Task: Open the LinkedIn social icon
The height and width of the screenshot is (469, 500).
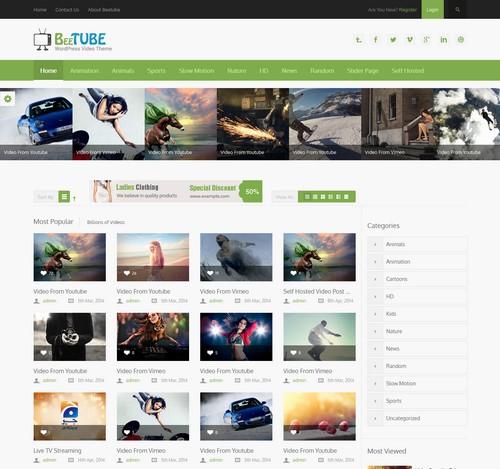Action: click(x=443, y=40)
